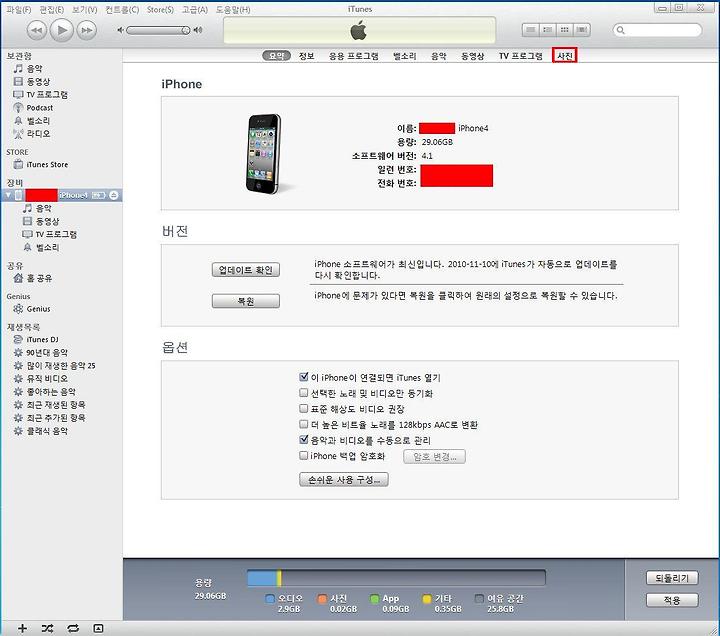Open 파일(F) menu
The width and height of the screenshot is (720, 636).
[x=19, y=9]
